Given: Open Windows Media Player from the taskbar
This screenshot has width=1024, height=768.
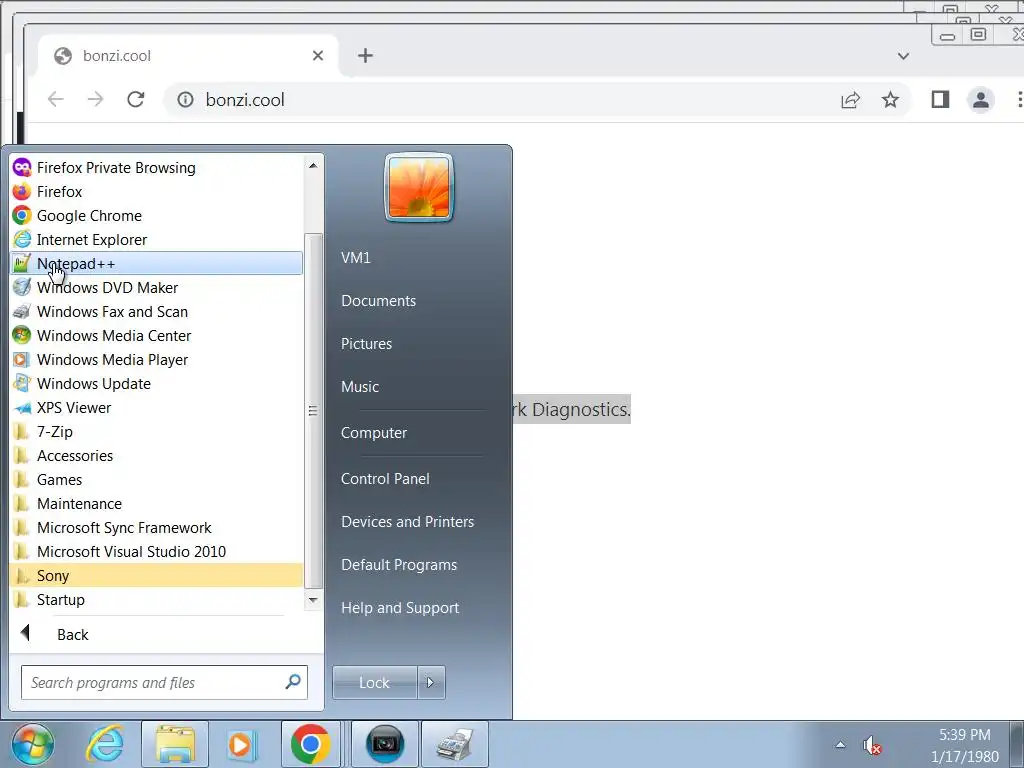Looking at the screenshot, I should pyautogui.click(x=240, y=744).
